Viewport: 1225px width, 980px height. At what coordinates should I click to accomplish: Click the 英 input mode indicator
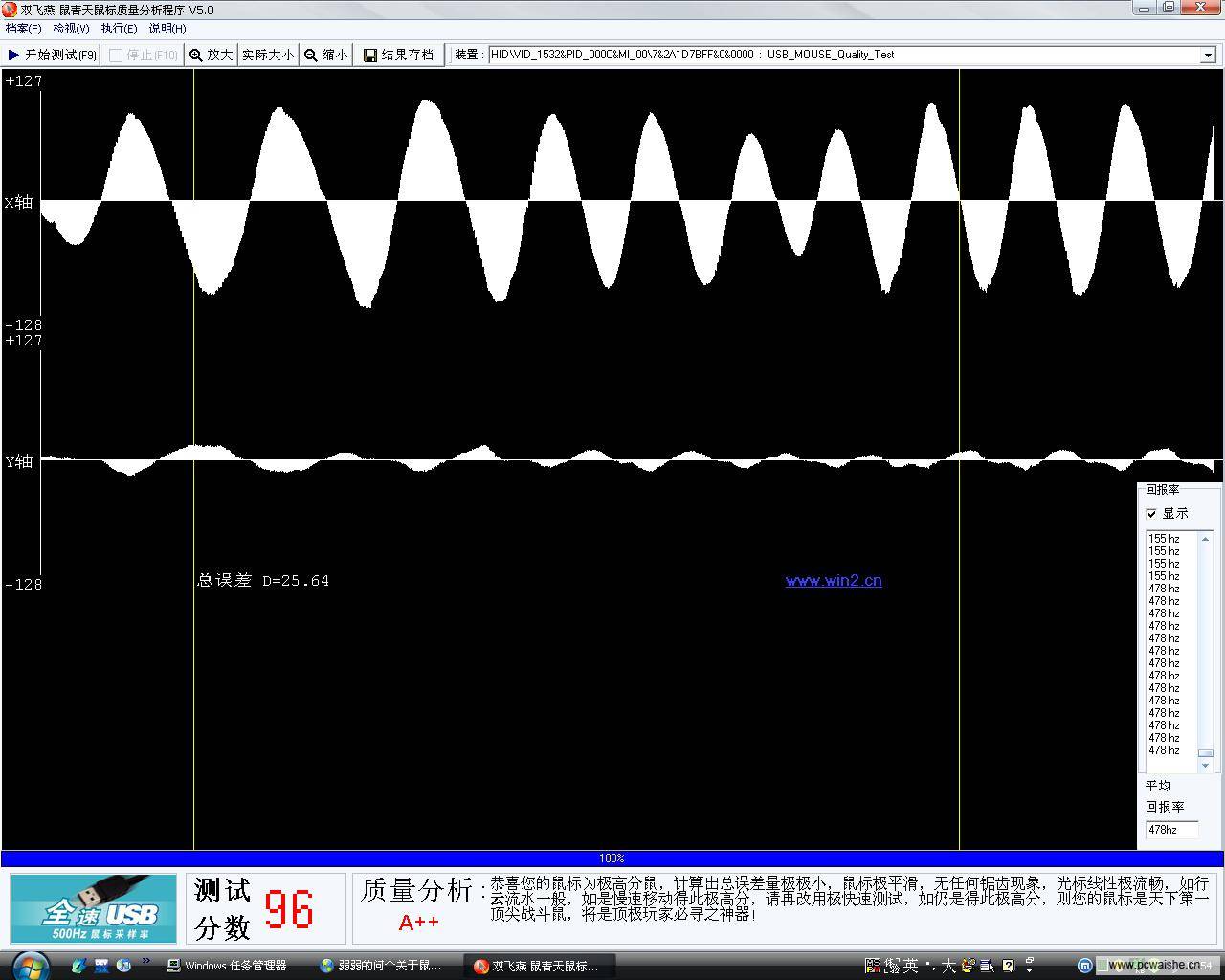pyautogui.click(x=910, y=966)
